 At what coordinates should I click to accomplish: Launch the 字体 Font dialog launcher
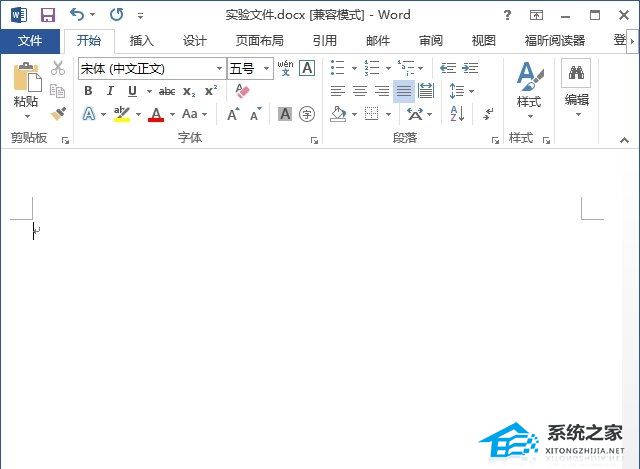coord(314,140)
